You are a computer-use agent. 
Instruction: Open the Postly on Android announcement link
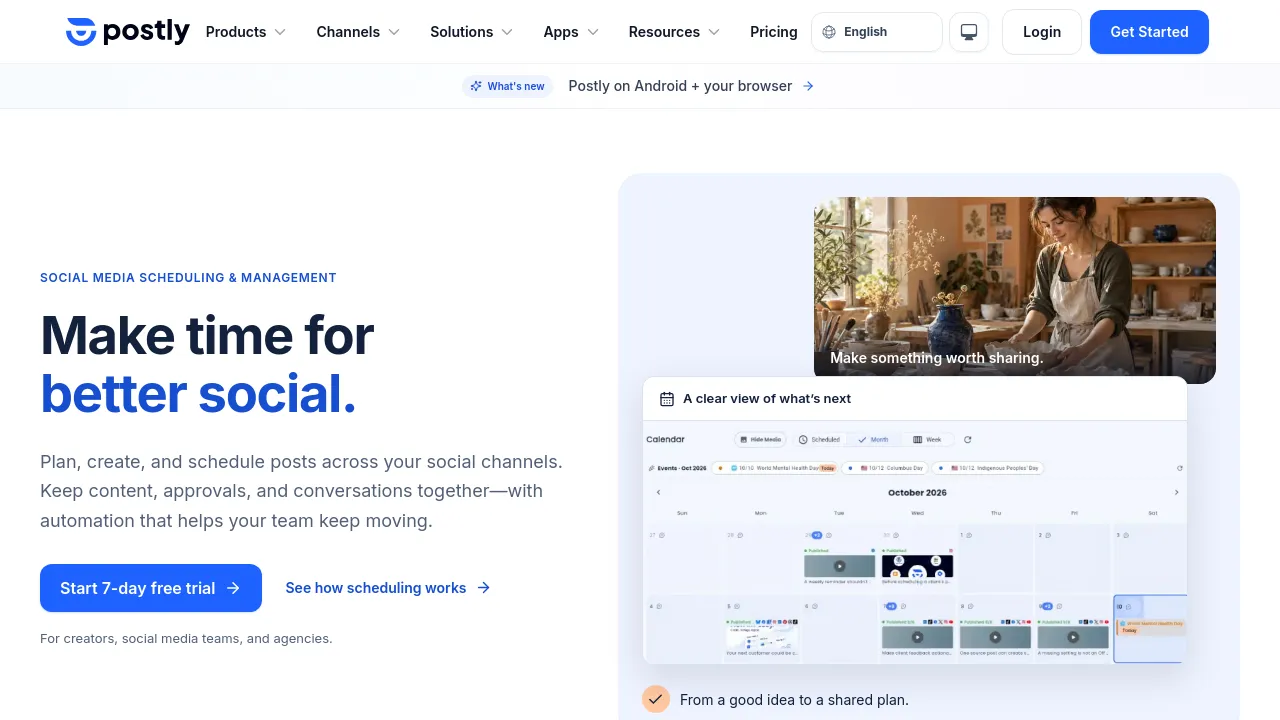[x=691, y=86]
